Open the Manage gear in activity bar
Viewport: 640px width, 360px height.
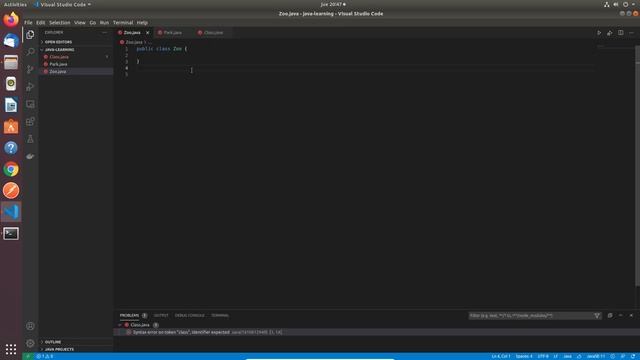click(x=30, y=343)
